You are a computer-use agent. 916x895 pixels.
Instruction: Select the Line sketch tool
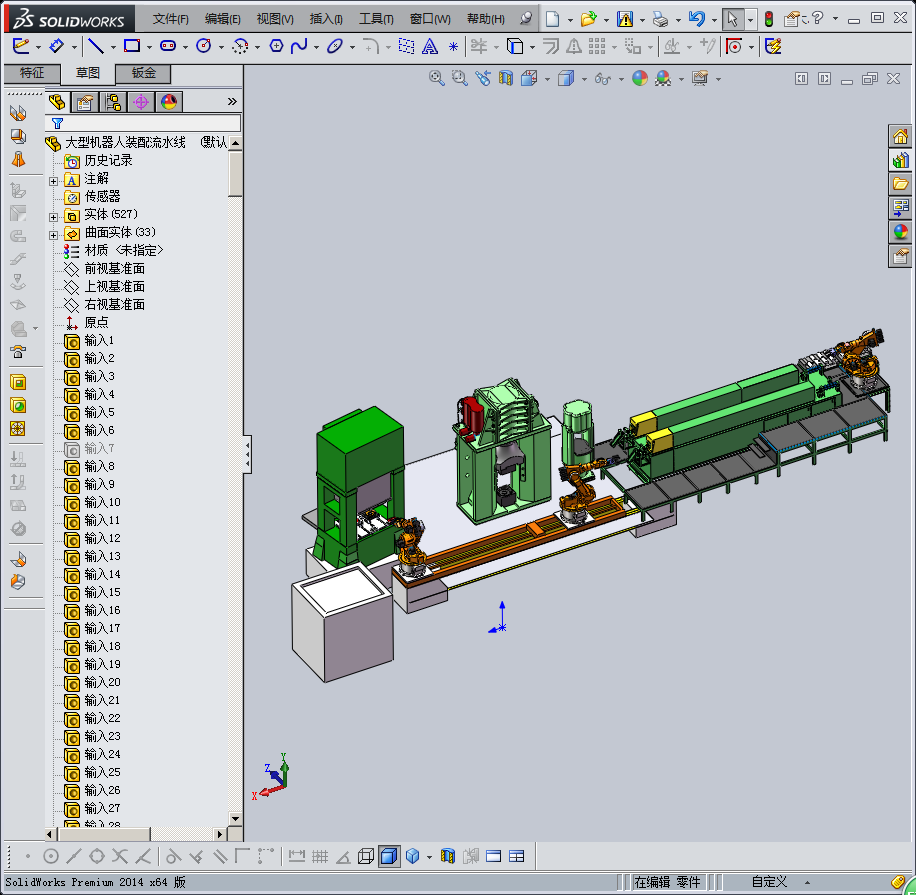click(x=95, y=46)
